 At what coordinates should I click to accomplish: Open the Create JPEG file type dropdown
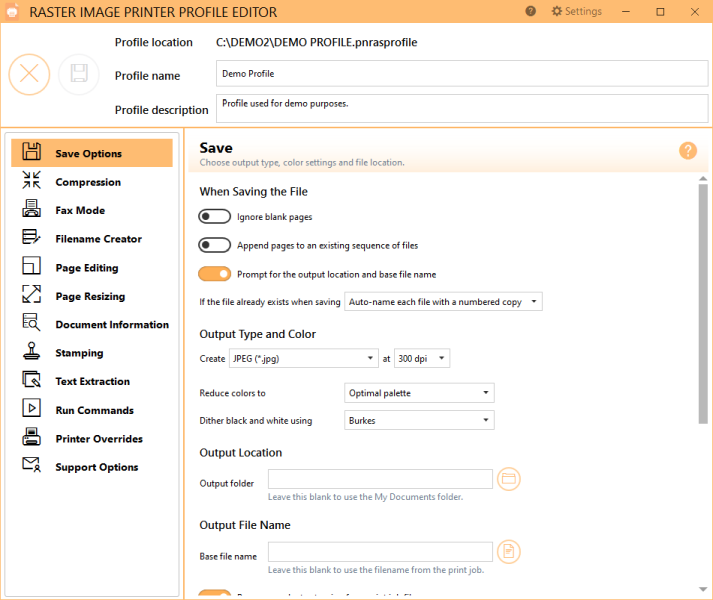tap(304, 358)
